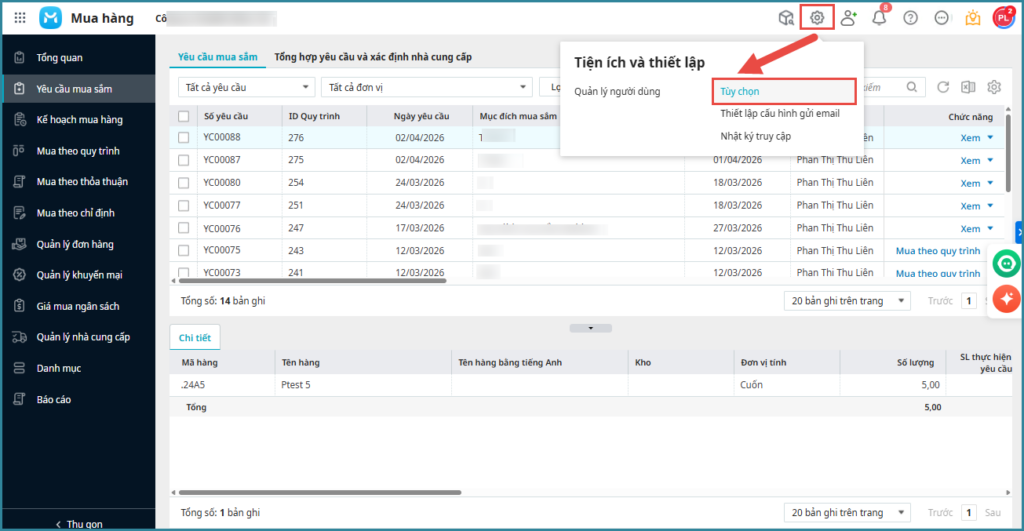
Task: Tick checkbox for request YC00087
Action: tap(184, 160)
